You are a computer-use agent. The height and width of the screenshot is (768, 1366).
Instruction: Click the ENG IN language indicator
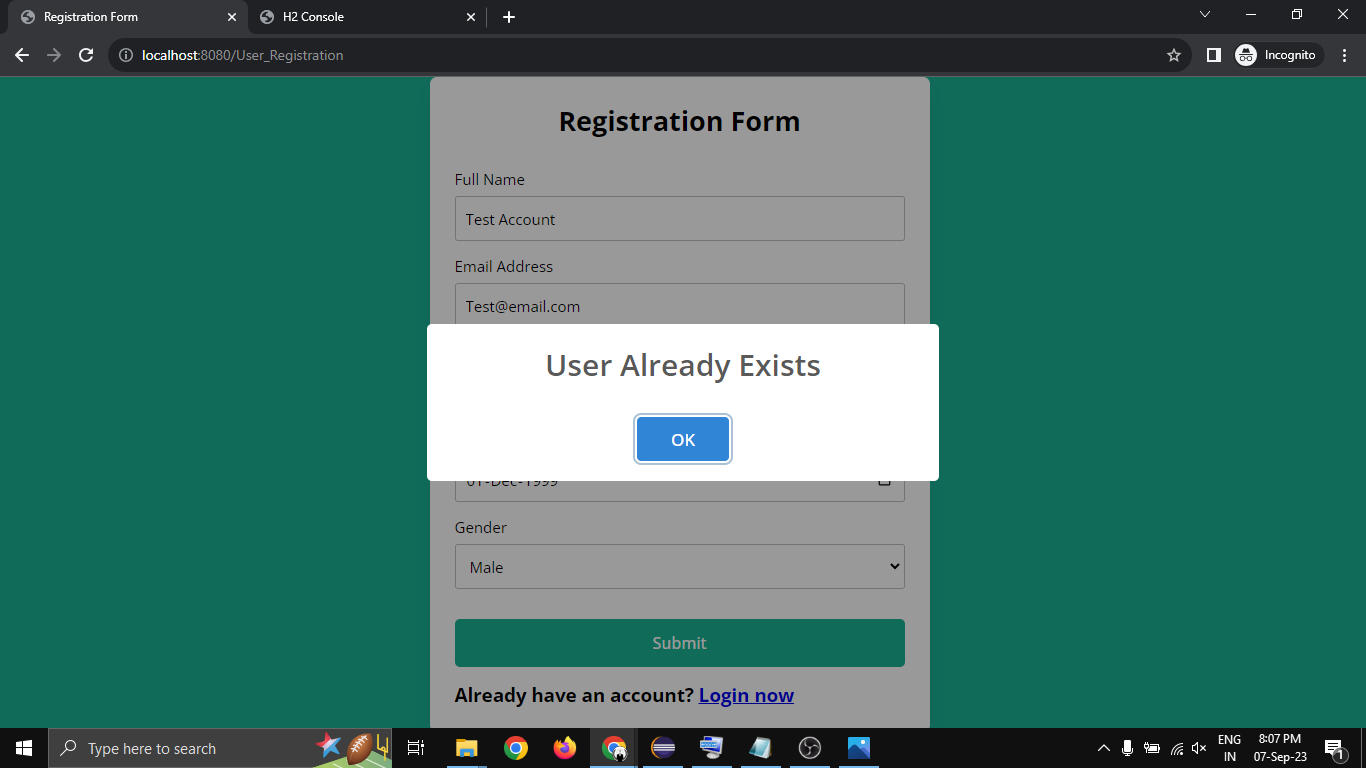pos(1229,748)
